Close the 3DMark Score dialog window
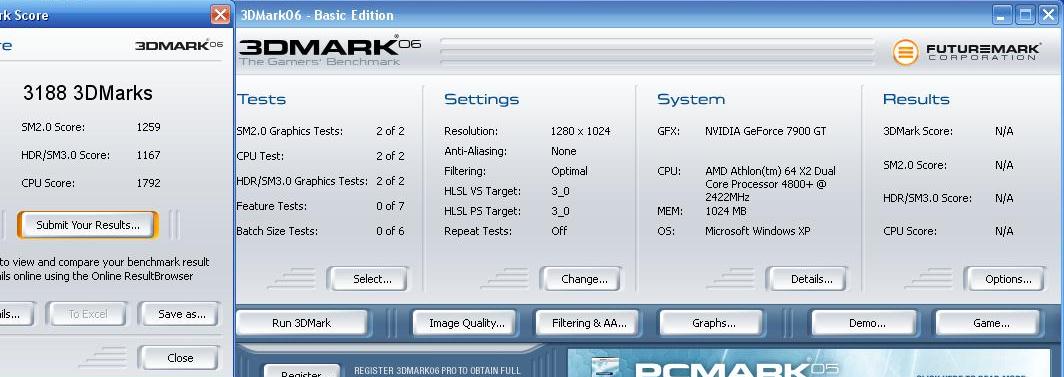The image size is (1064, 377). [x=220, y=14]
